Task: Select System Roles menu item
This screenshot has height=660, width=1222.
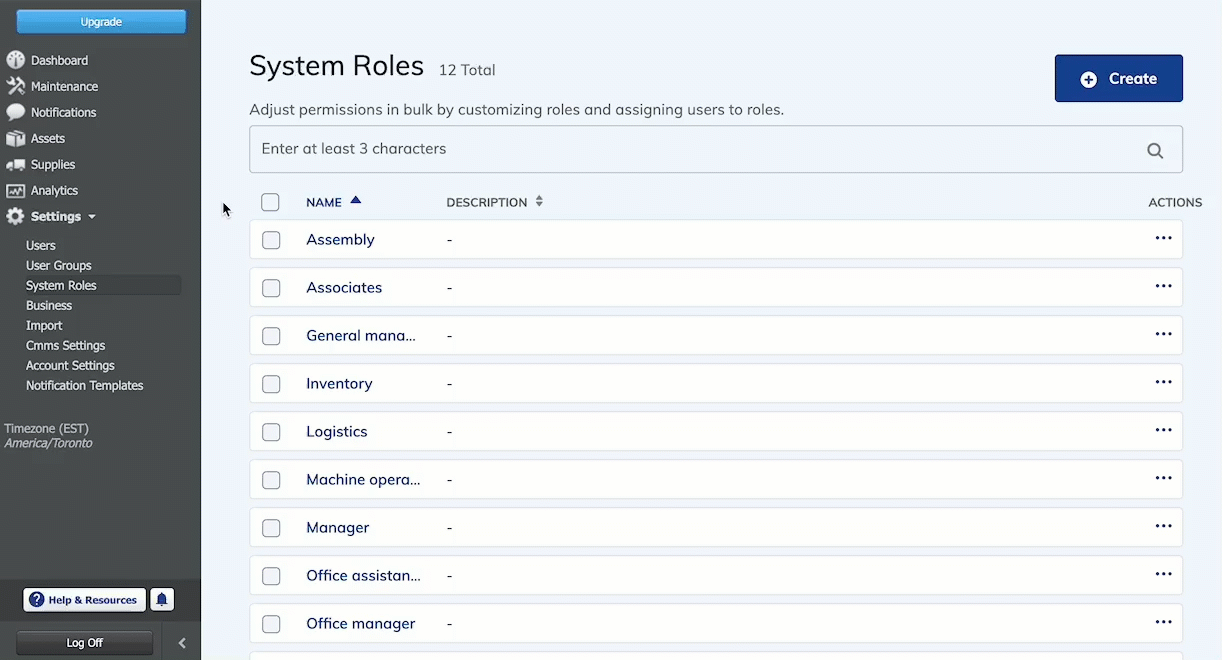Action: [61, 285]
